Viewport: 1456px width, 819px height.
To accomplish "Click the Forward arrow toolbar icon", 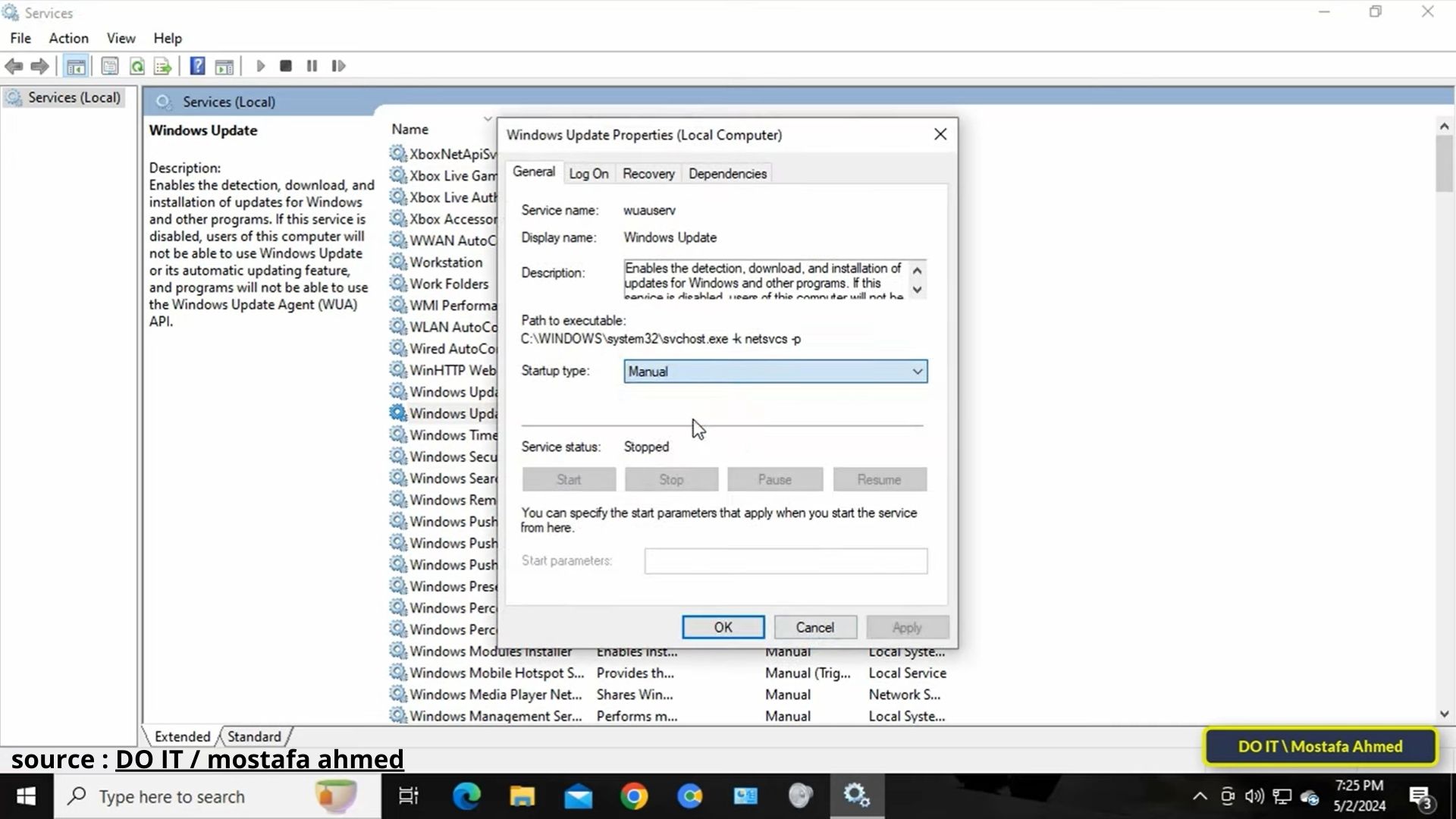I will pyautogui.click(x=39, y=67).
